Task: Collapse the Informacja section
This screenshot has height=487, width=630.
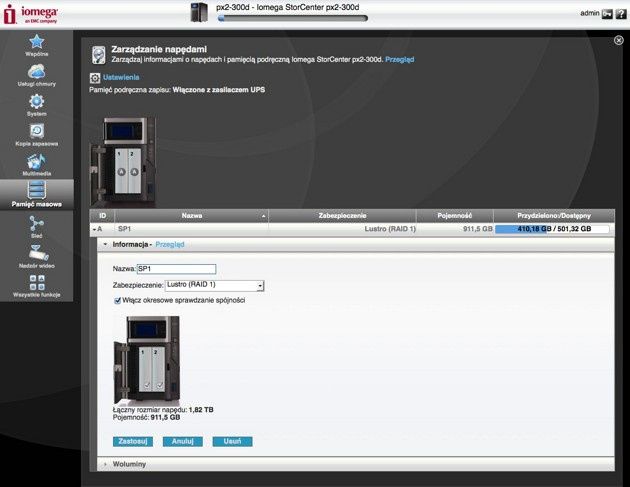Action: tap(105, 244)
